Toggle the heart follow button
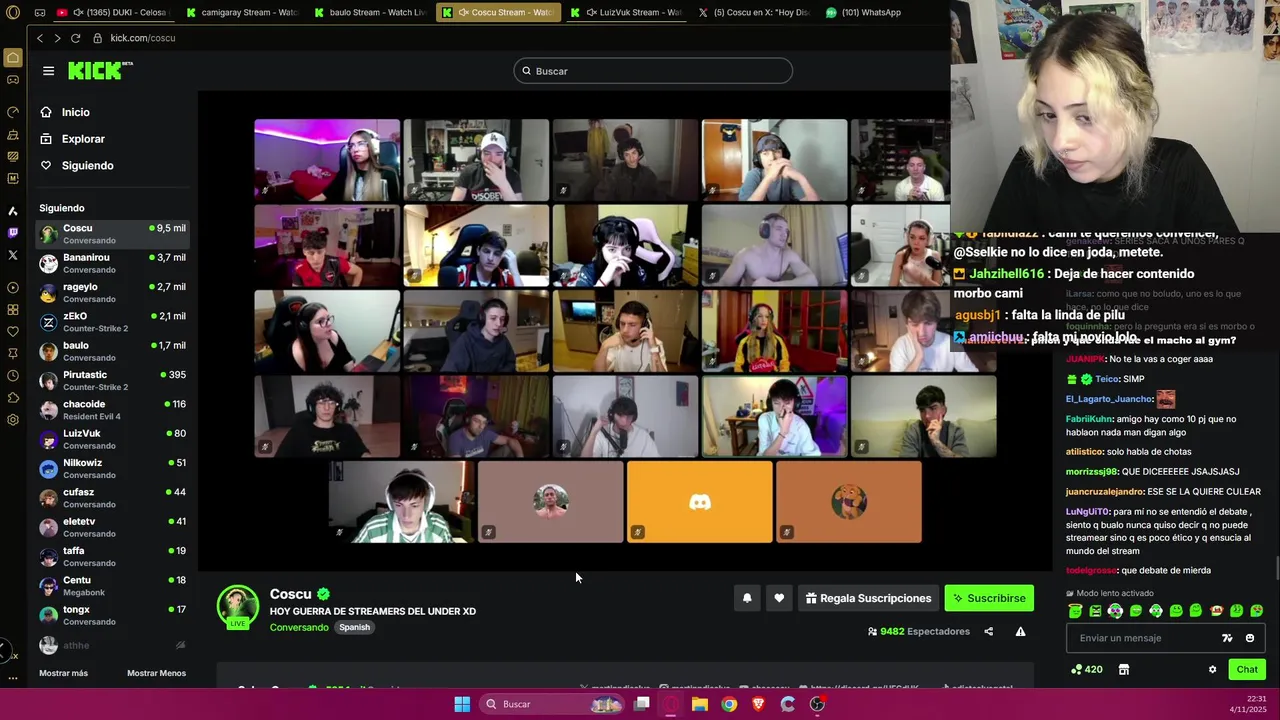1280x720 pixels. 779,598
